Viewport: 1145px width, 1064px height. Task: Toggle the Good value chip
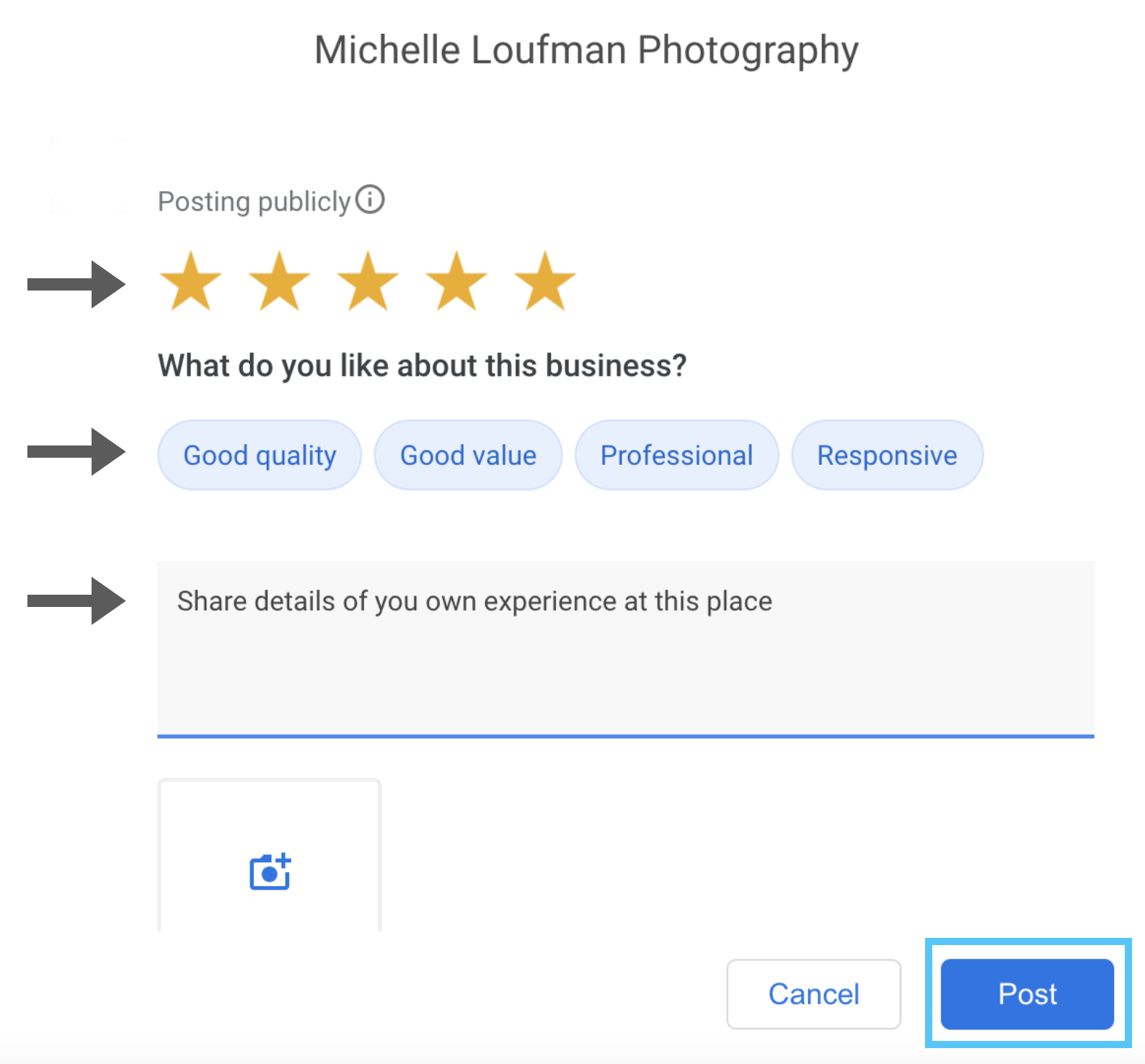pyautogui.click(x=468, y=455)
